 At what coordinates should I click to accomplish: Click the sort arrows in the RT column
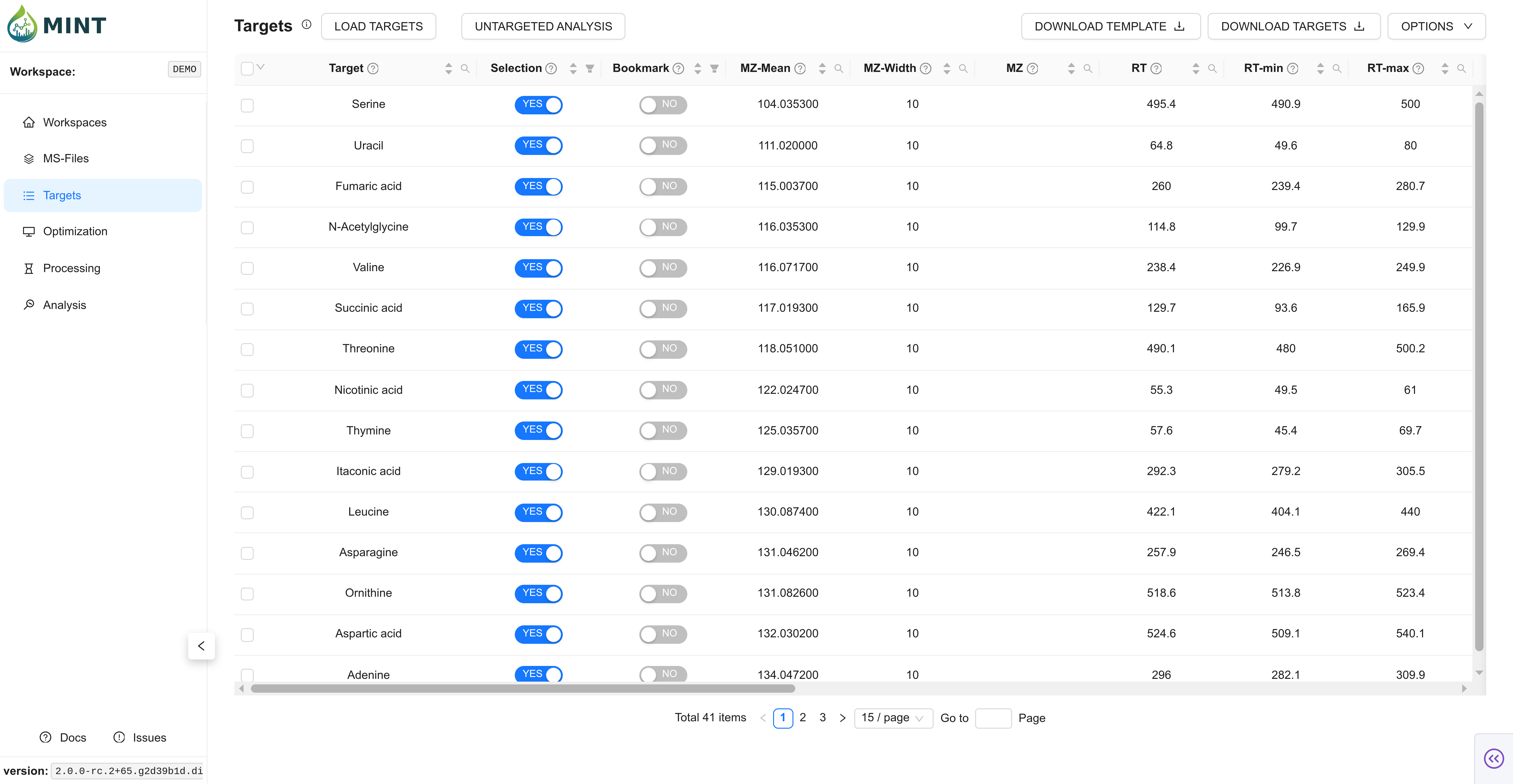(1196, 69)
